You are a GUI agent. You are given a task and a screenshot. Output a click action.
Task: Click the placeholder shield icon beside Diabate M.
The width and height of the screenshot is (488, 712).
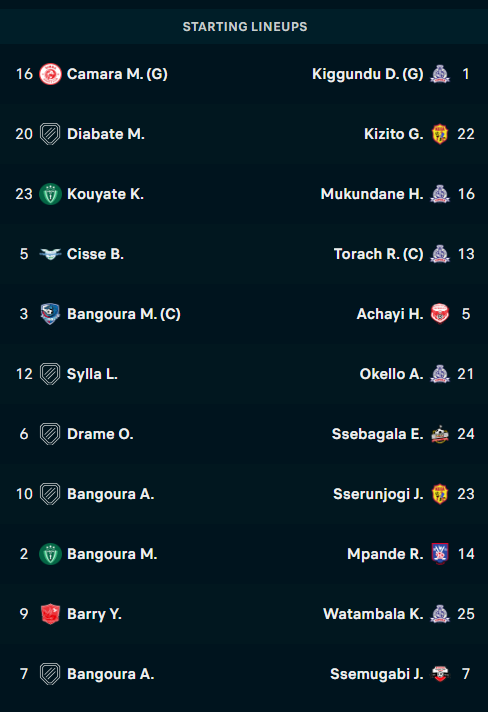click(50, 134)
